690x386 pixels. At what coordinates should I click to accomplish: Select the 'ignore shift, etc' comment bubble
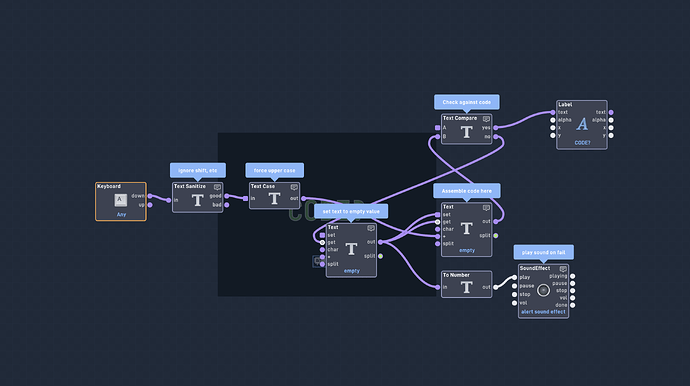pos(198,170)
